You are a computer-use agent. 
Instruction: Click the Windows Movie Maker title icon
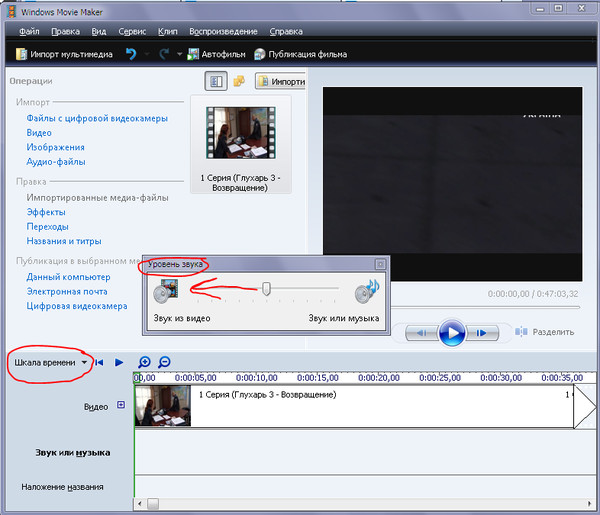point(12,11)
